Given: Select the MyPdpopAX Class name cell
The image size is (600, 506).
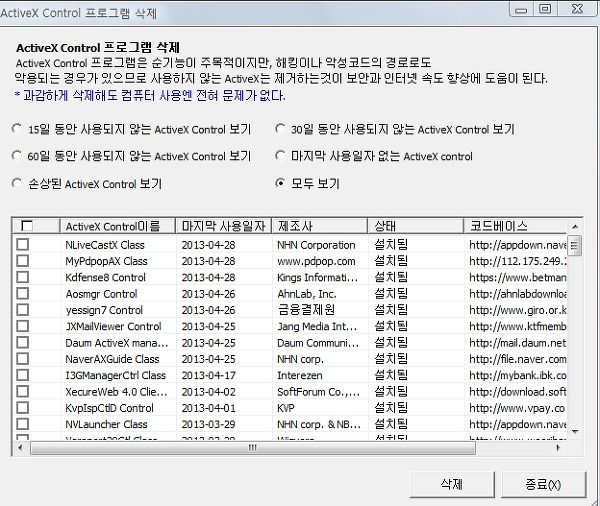Looking at the screenshot, I should 106,261.
